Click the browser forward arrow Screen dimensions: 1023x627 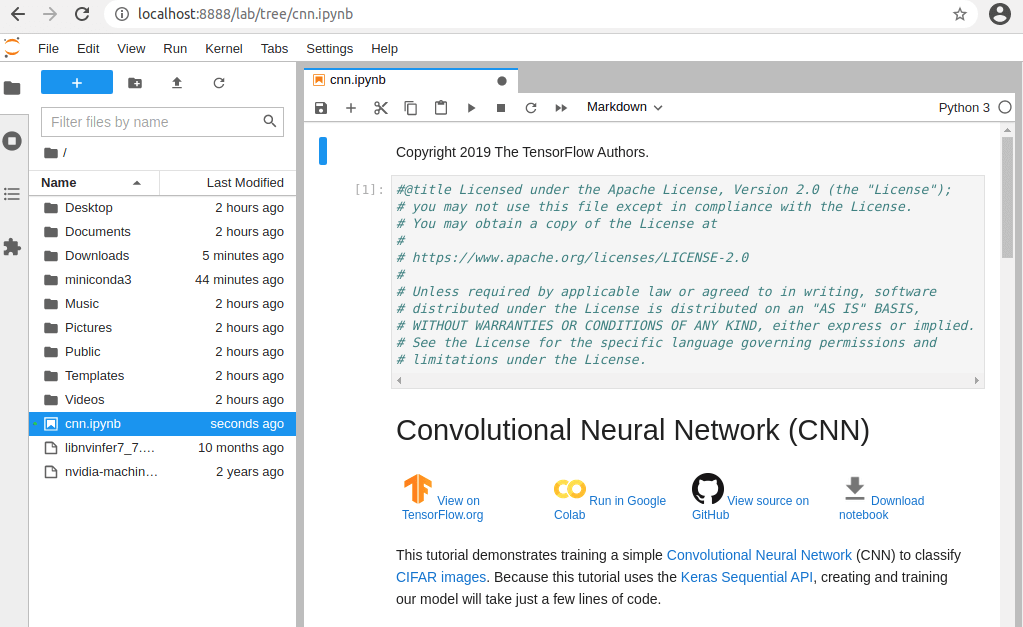(x=50, y=14)
